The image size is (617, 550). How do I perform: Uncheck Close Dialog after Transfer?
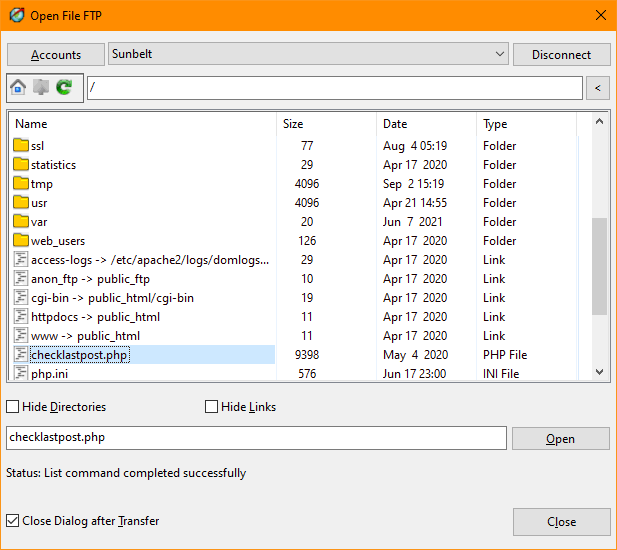pyautogui.click(x=13, y=520)
